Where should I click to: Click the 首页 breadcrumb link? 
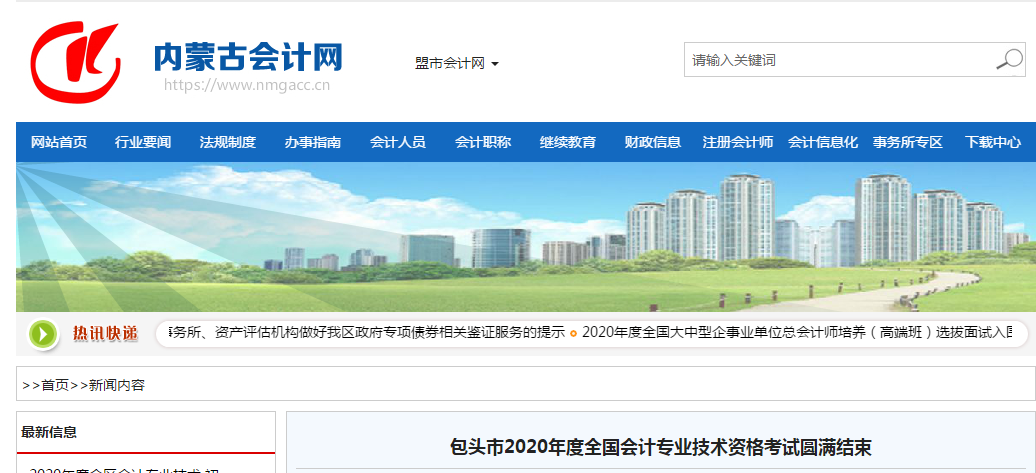55,385
